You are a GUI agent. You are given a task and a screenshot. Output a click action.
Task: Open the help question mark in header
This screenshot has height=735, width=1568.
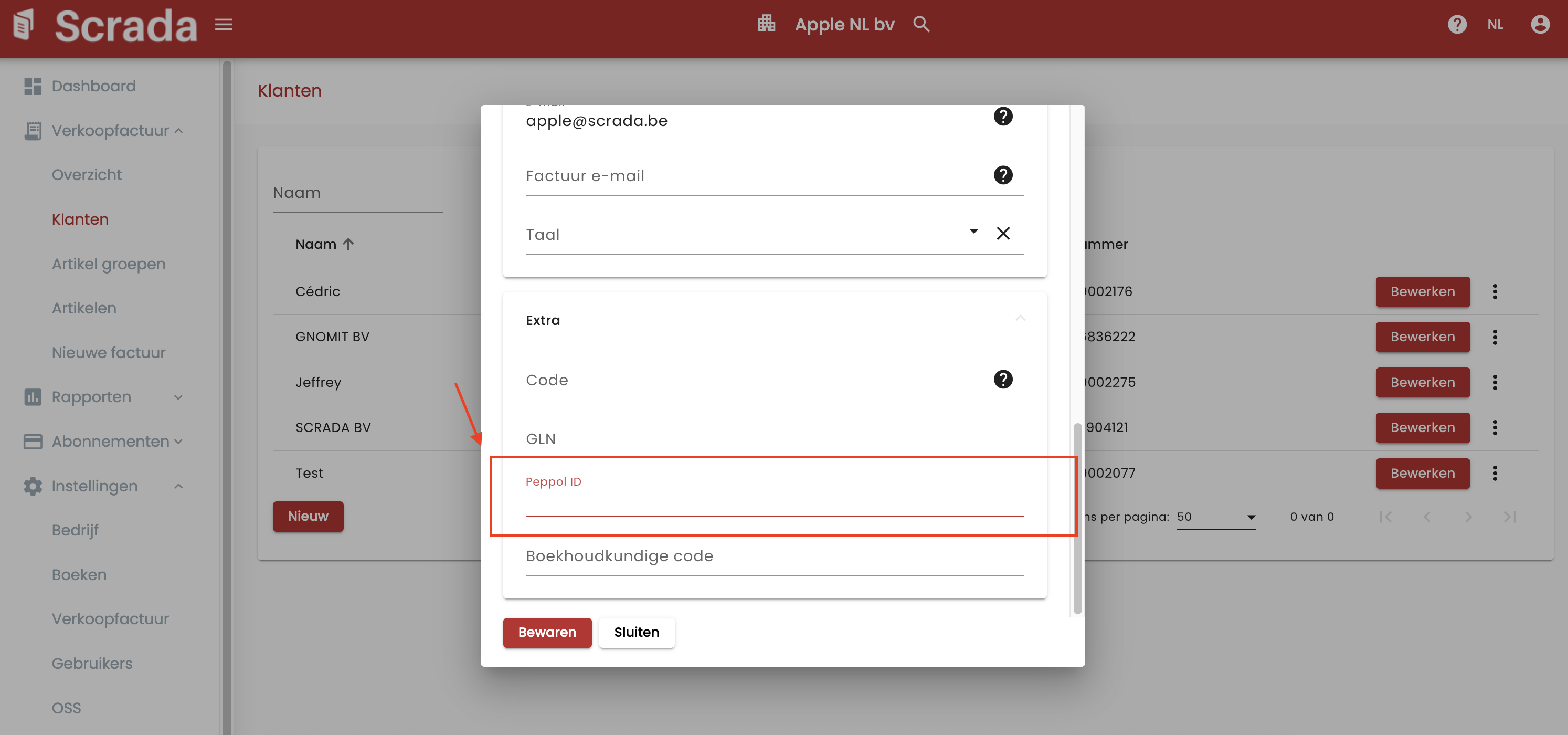1457,24
